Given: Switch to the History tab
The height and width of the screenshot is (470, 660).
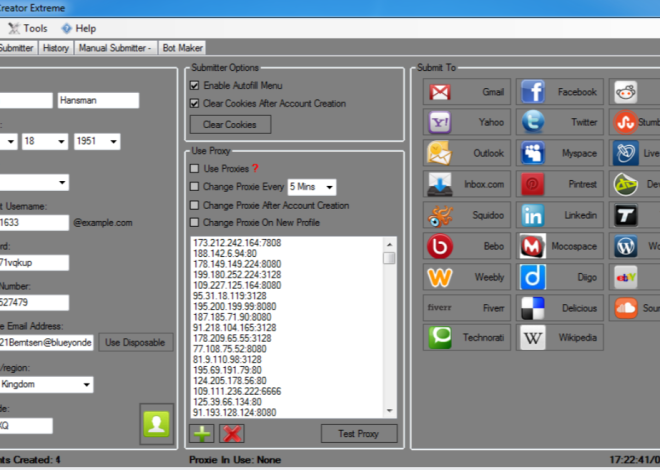Looking at the screenshot, I should (x=56, y=48).
